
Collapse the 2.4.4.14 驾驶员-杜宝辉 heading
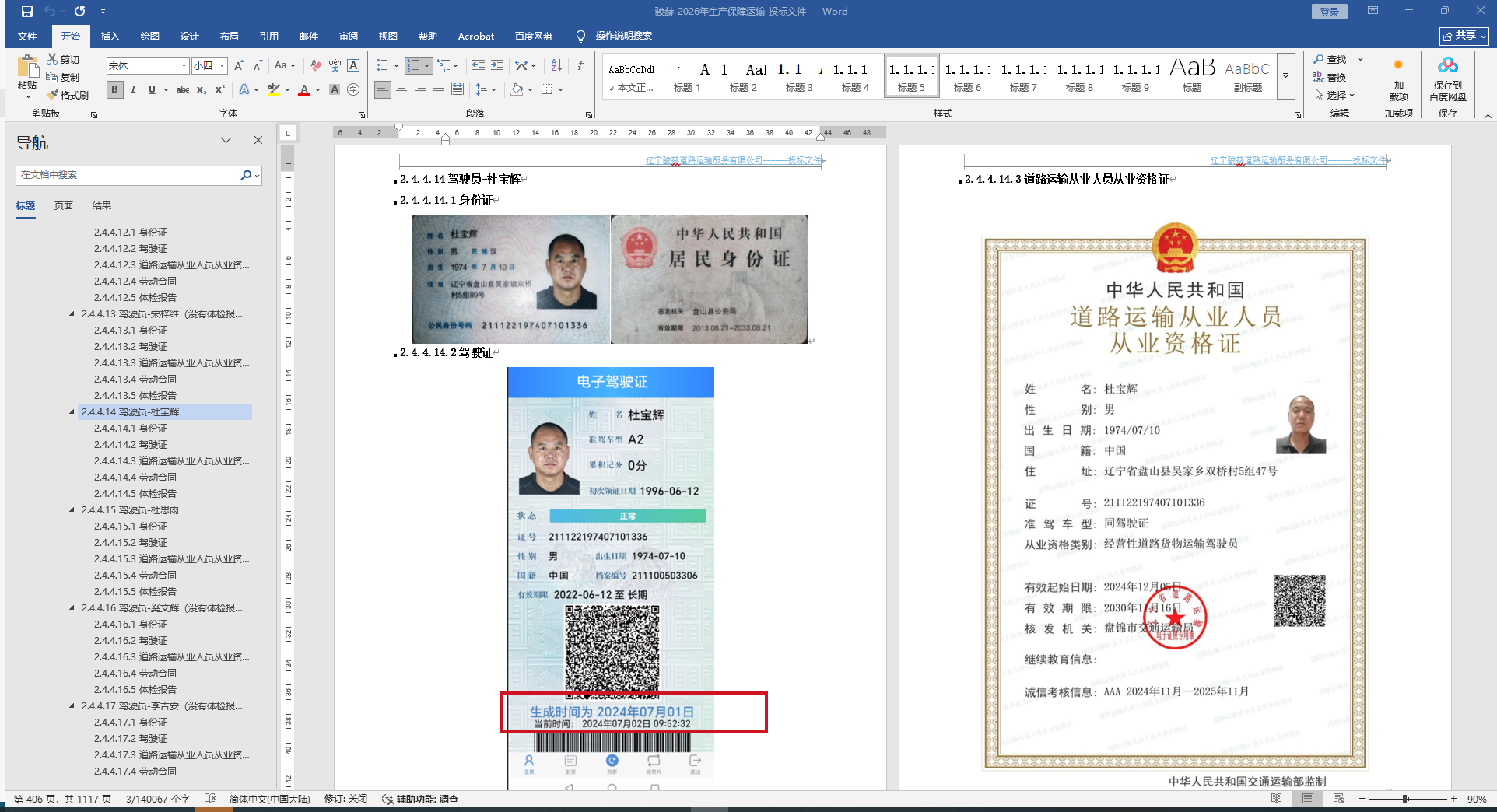[72, 412]
